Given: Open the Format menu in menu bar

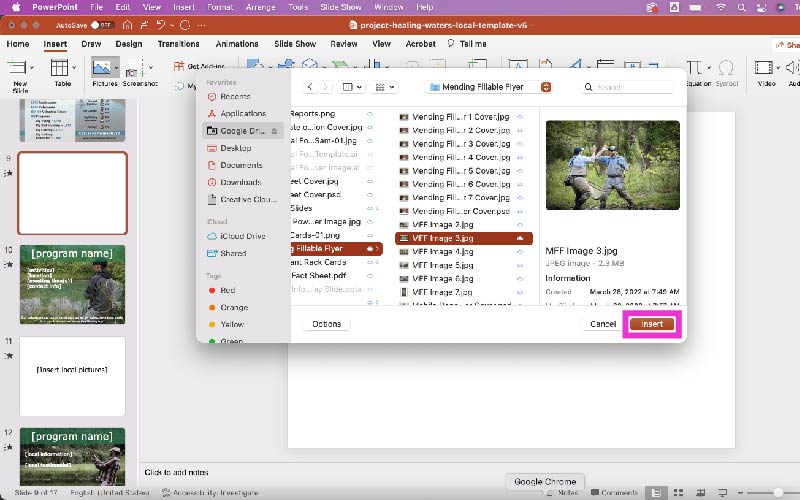Looking at the screenshot, I should pos(220,7).
